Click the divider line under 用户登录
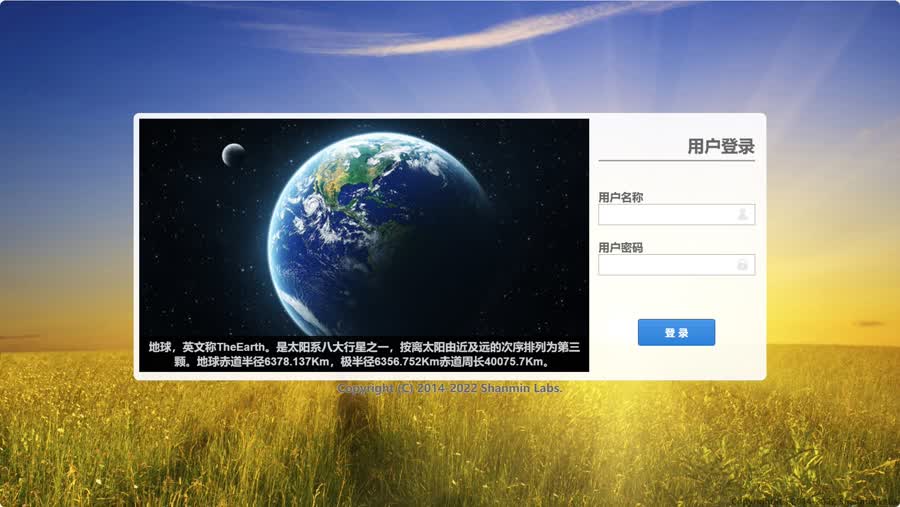The width and height of the screenshot is (900, 507). [x=676, y=161]
